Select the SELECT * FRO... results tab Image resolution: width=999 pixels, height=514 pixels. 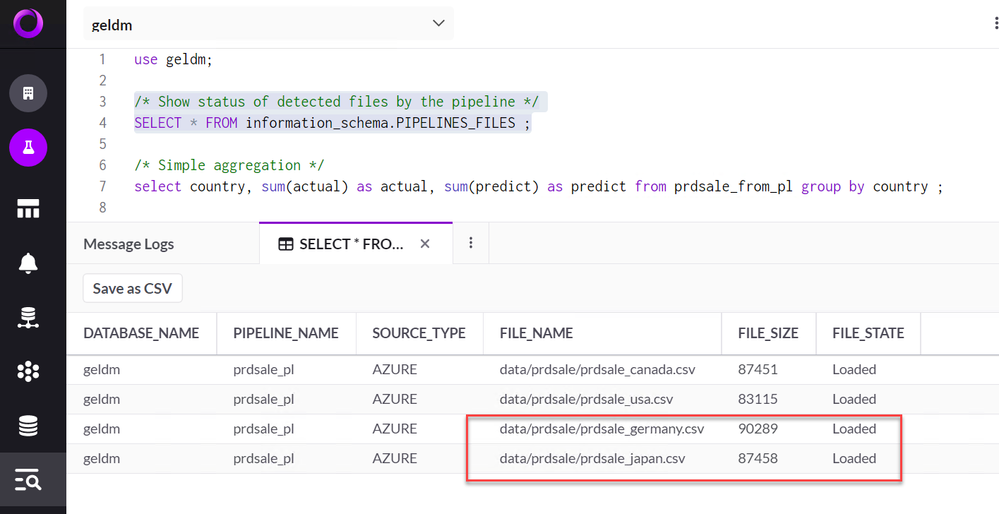pos(342,244)
